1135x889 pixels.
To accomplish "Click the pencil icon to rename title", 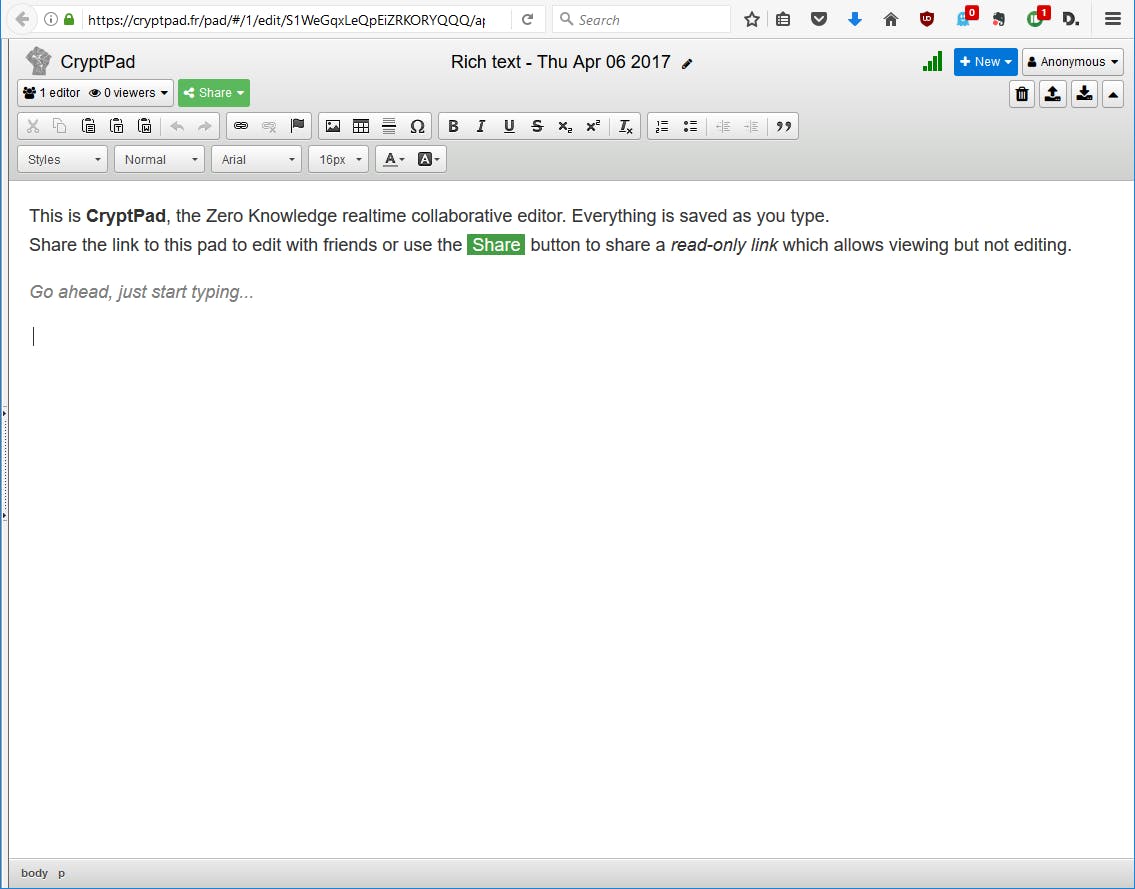I will pos(687,64).
